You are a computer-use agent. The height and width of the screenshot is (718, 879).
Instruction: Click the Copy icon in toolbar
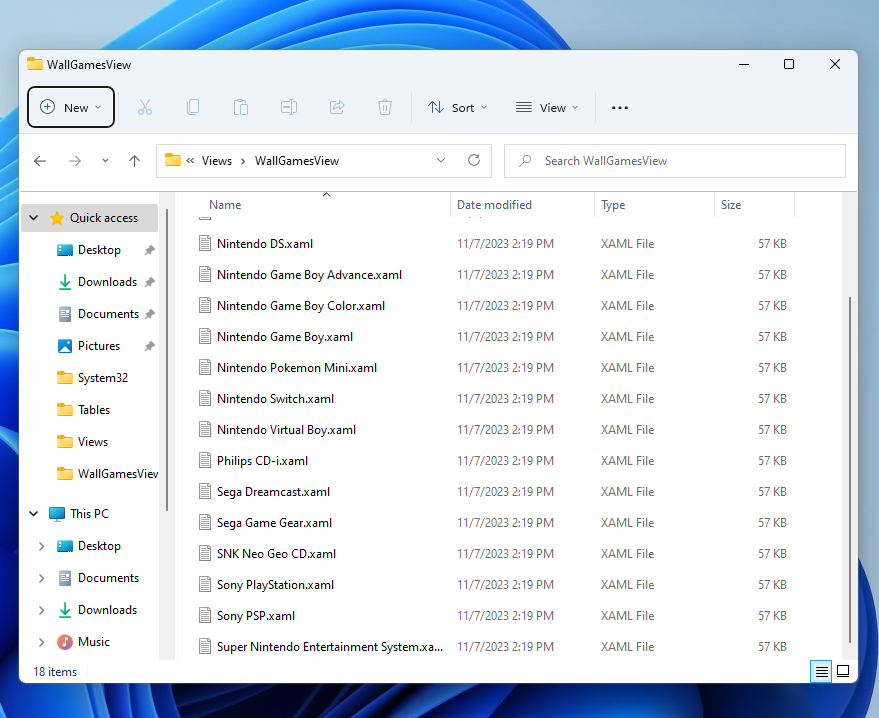click(x=193, y=107)
